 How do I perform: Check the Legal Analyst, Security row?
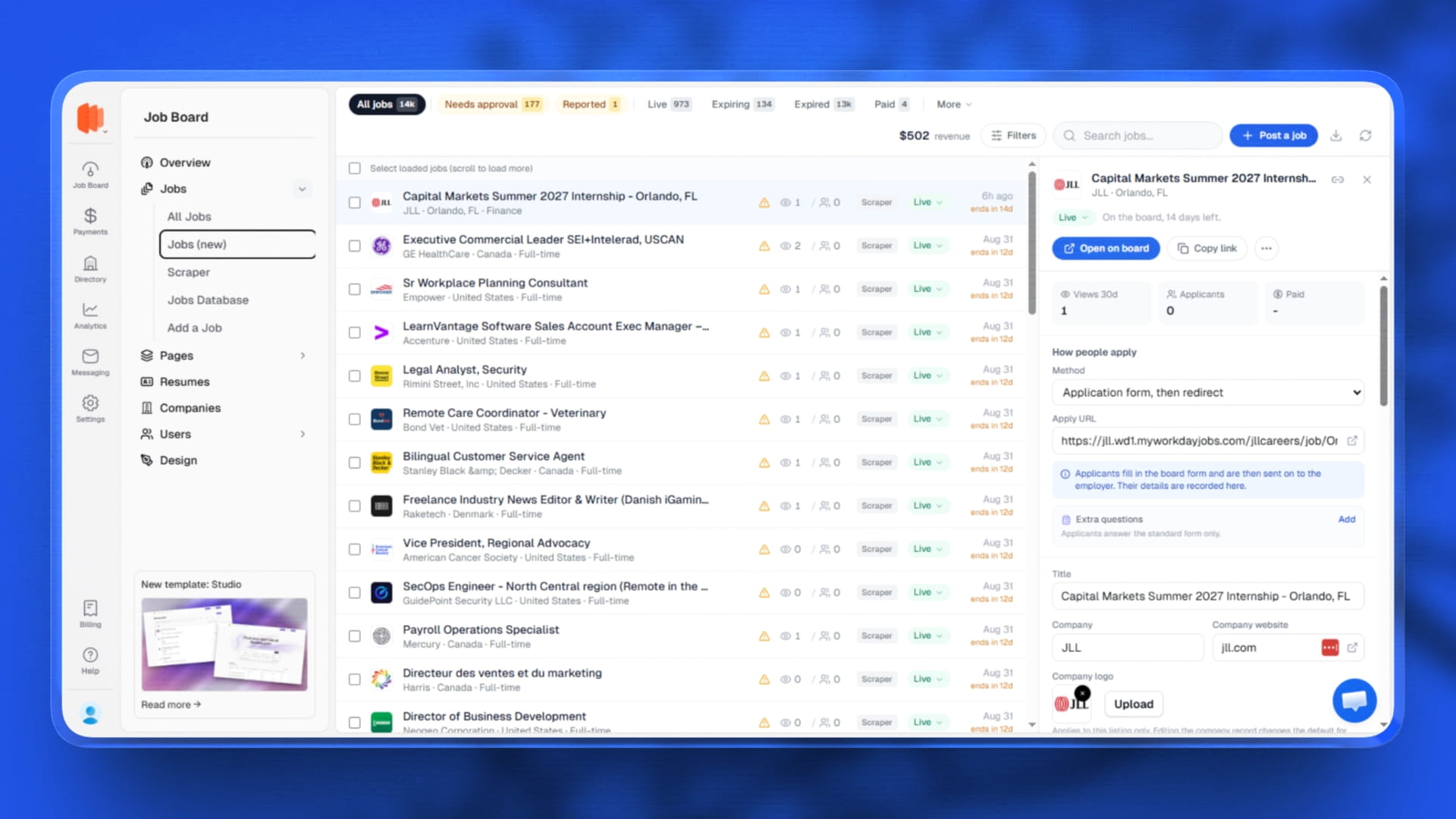pos(354,376)
